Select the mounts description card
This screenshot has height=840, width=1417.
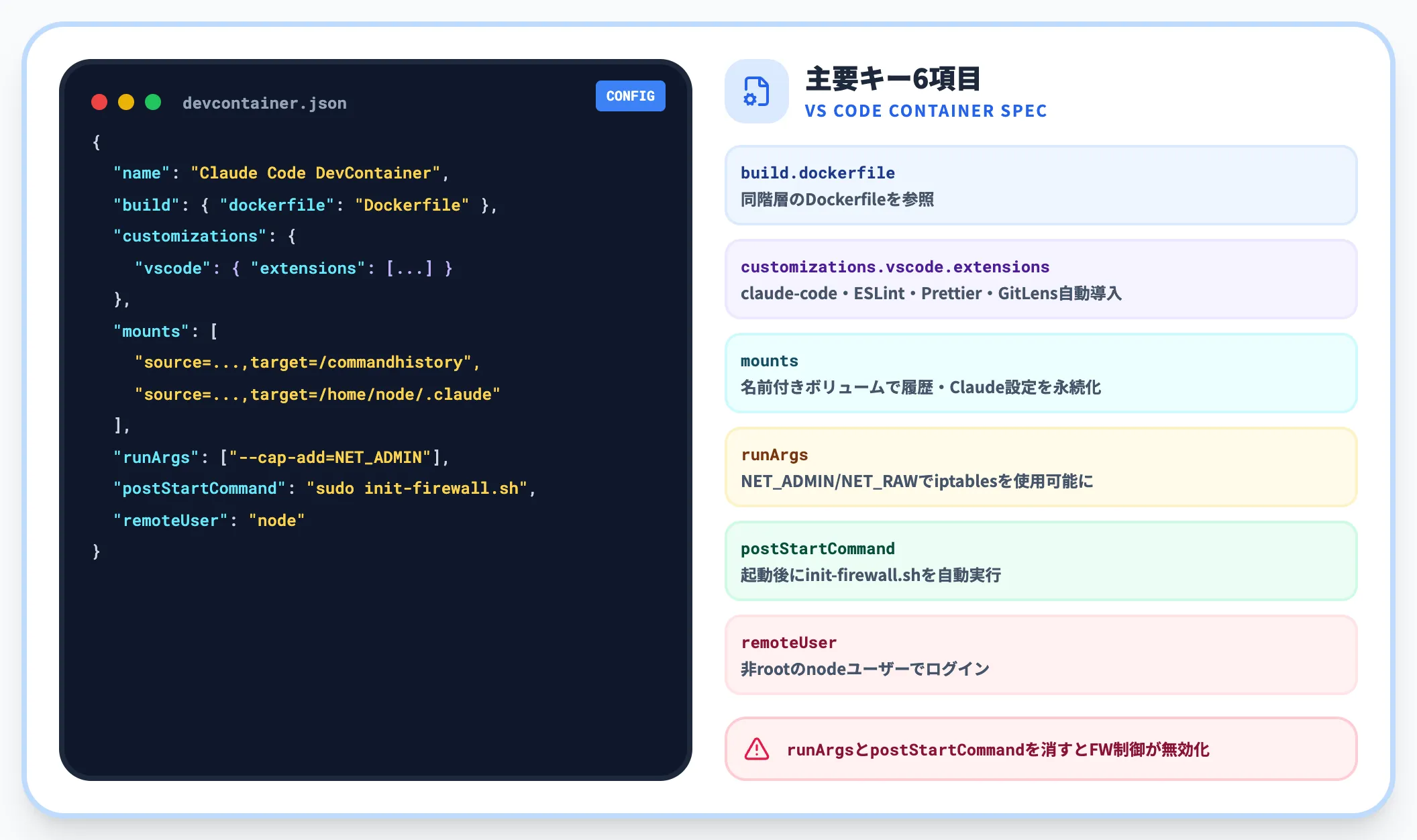[x=1041, y=373]
